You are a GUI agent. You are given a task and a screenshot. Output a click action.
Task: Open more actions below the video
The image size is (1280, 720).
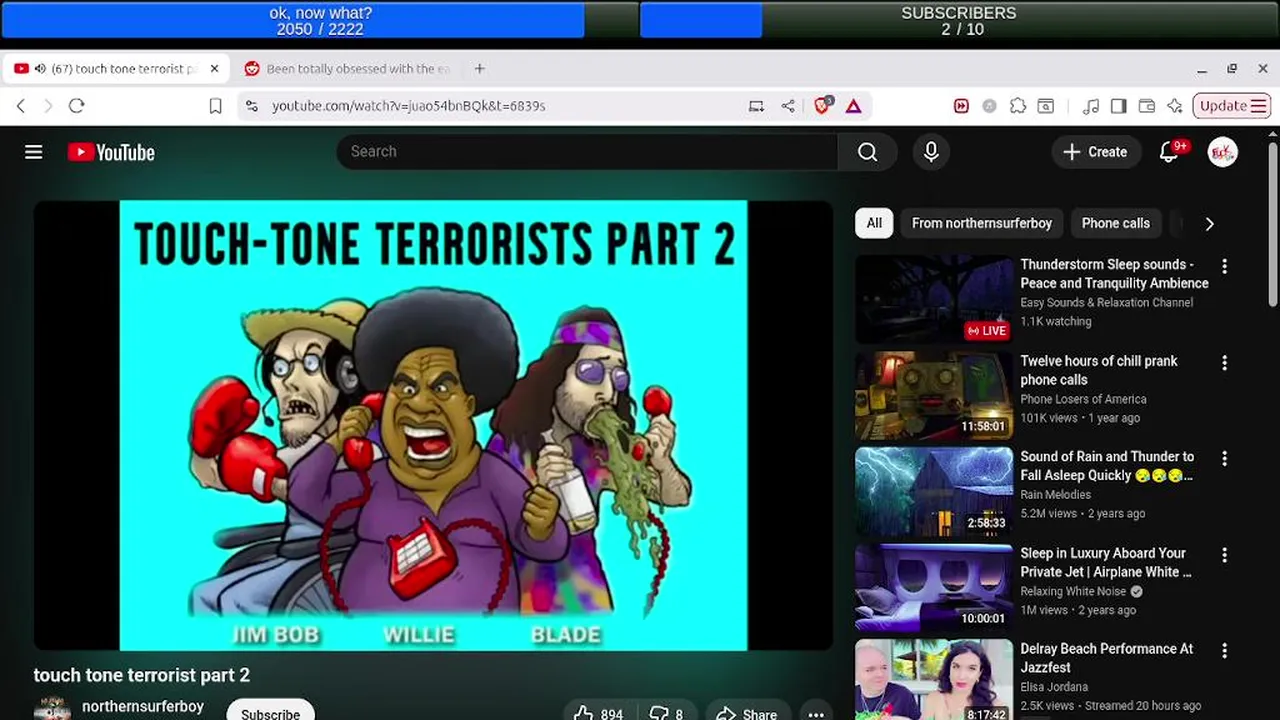point(816,714)
